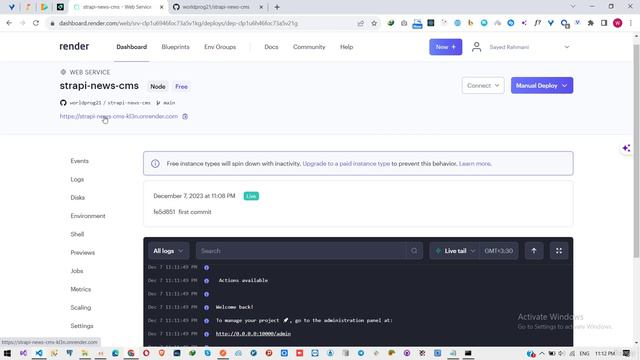The width and height of the screenshot is (640, 360).
Task: Open the Render logo home link
Action: click(74, 47)
